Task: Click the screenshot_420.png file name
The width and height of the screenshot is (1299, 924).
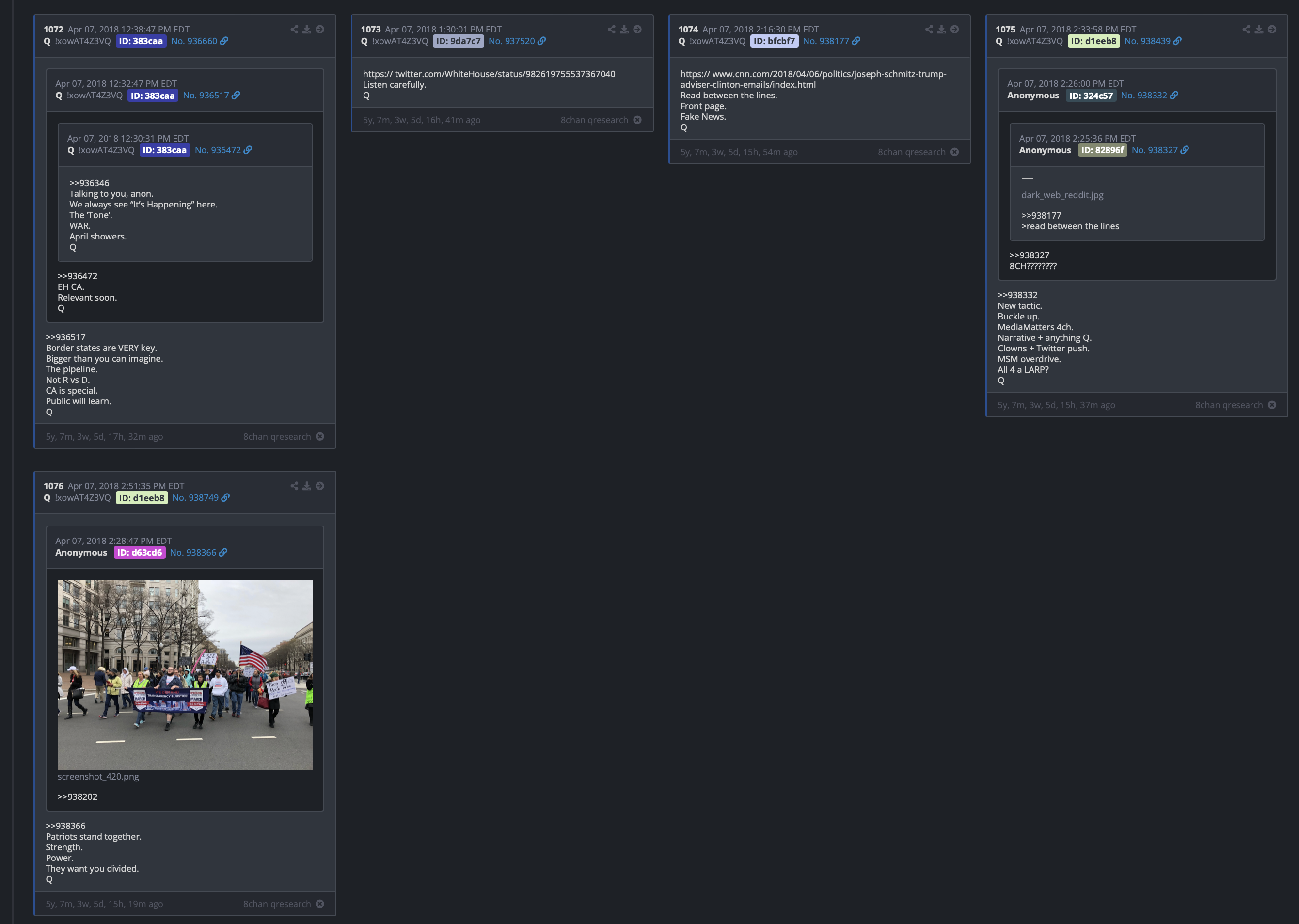Action: coord(98,777)
